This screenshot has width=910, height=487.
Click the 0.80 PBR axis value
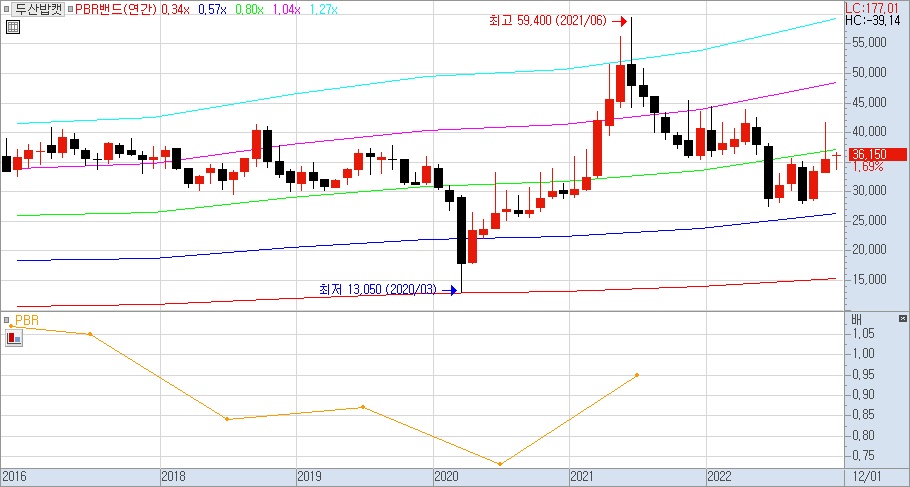pos(864,435)
